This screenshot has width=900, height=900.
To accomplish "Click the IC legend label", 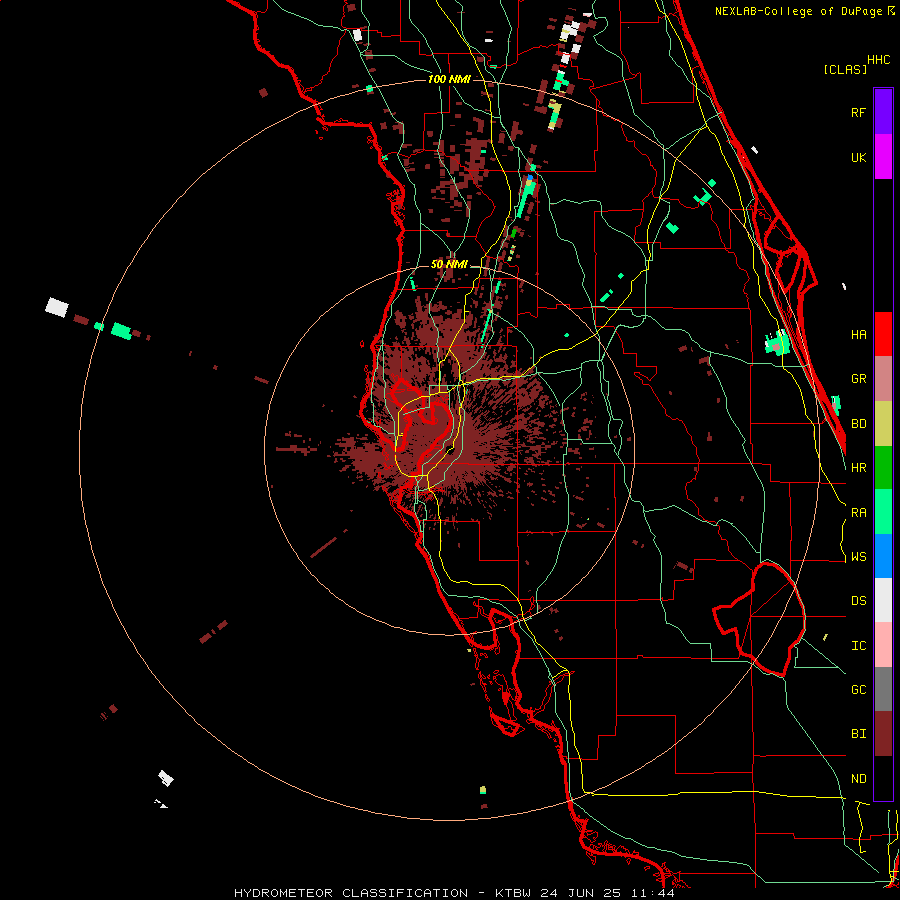I will 859,646.
